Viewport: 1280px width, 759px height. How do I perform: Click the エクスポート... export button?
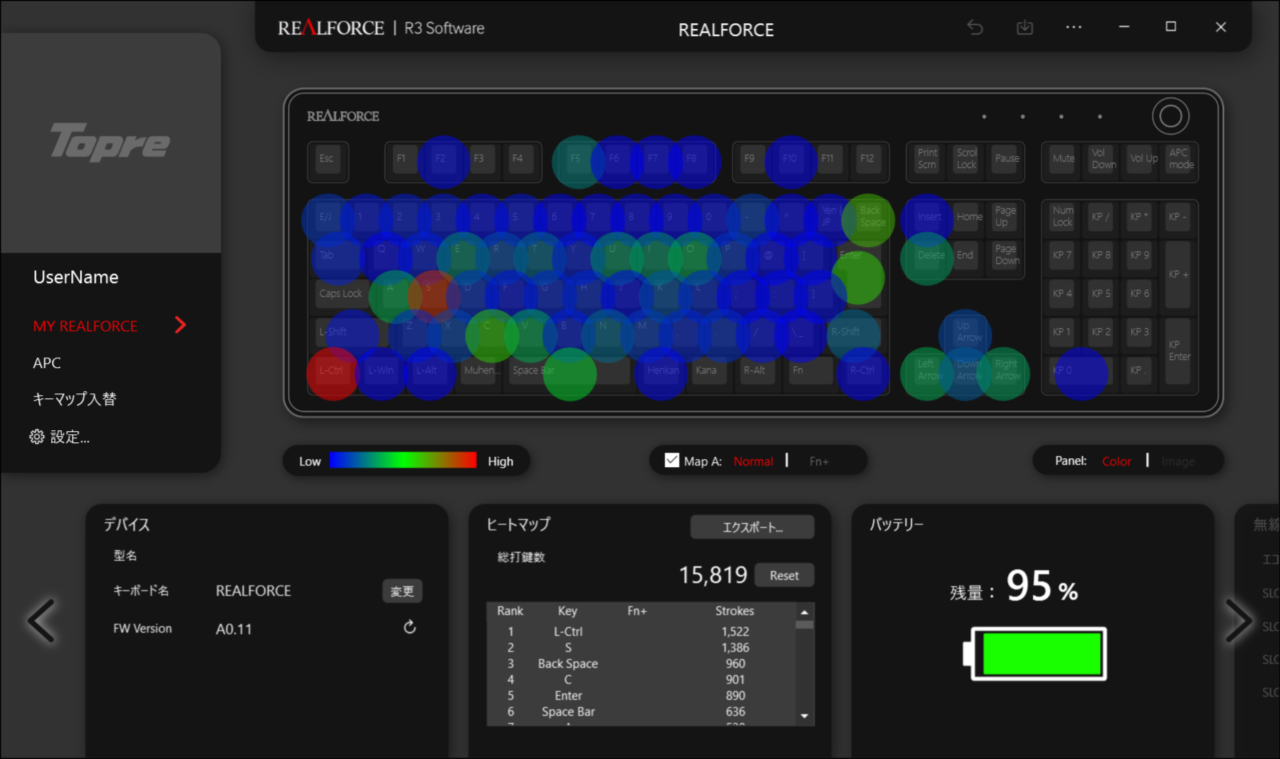click(752, 527)
